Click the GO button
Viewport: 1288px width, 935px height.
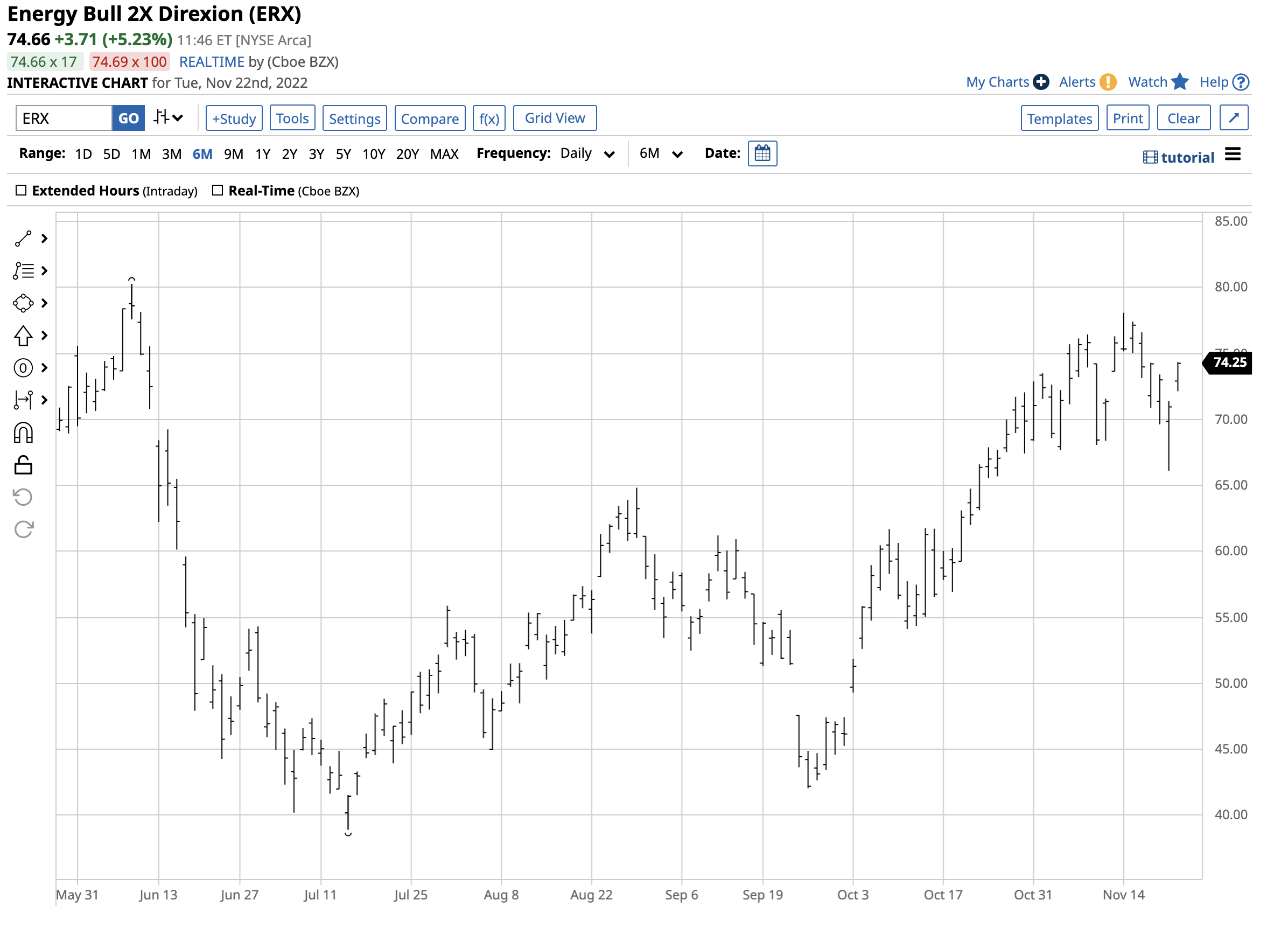pos(128,118)
